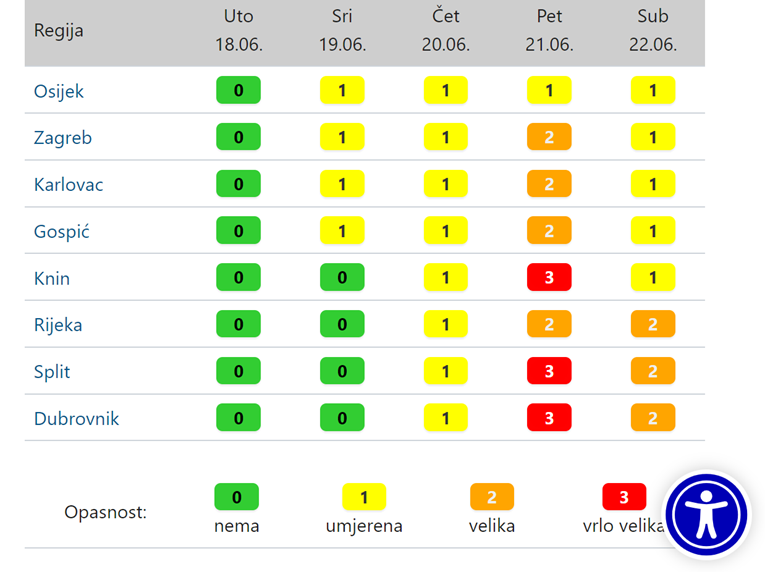Open the Split region link
765x572 pixels.
tap(52, 372)
